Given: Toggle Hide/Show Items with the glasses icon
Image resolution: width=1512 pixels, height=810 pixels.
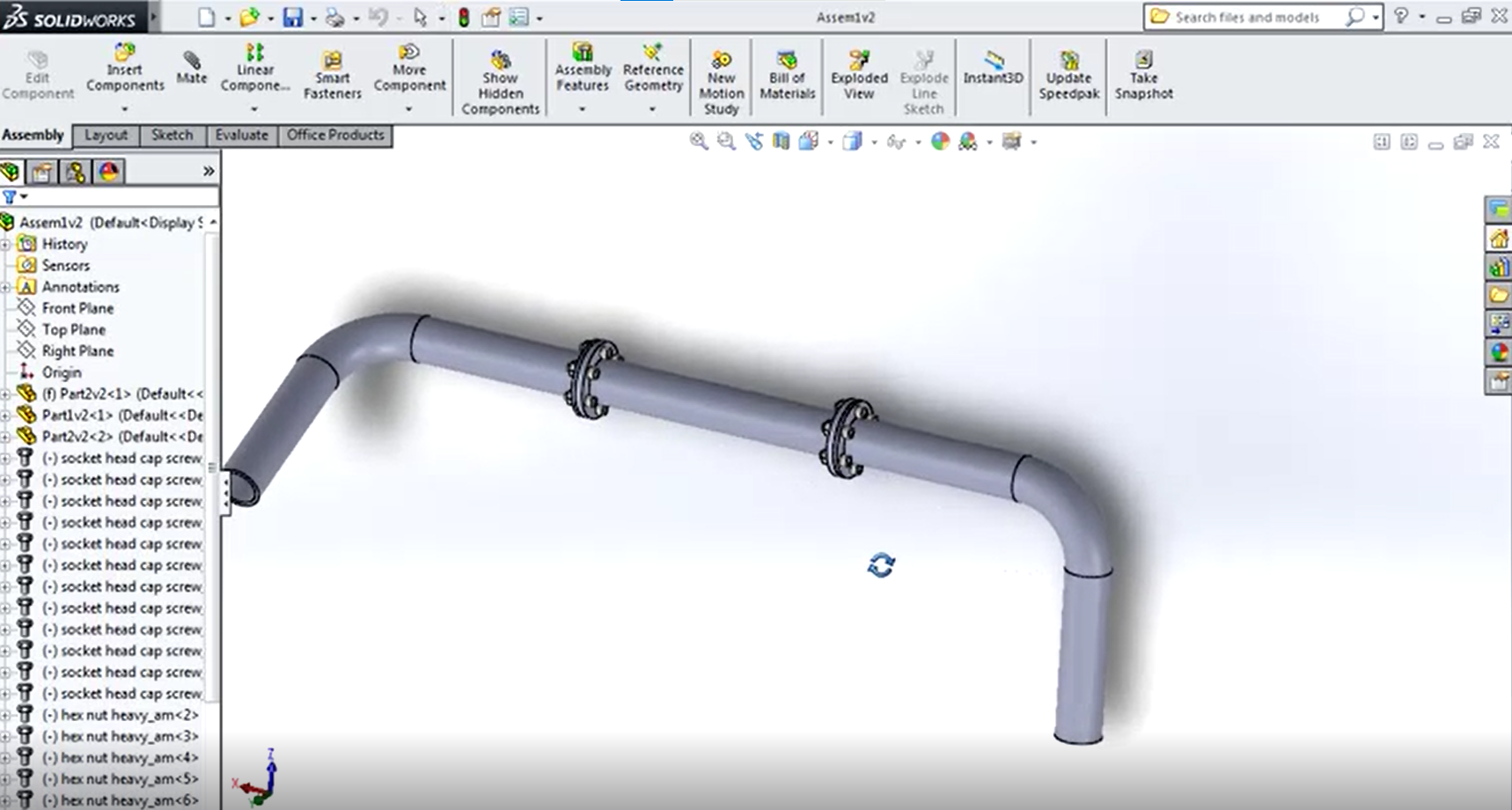Looking at the screenshot, I should click(896, 141).
